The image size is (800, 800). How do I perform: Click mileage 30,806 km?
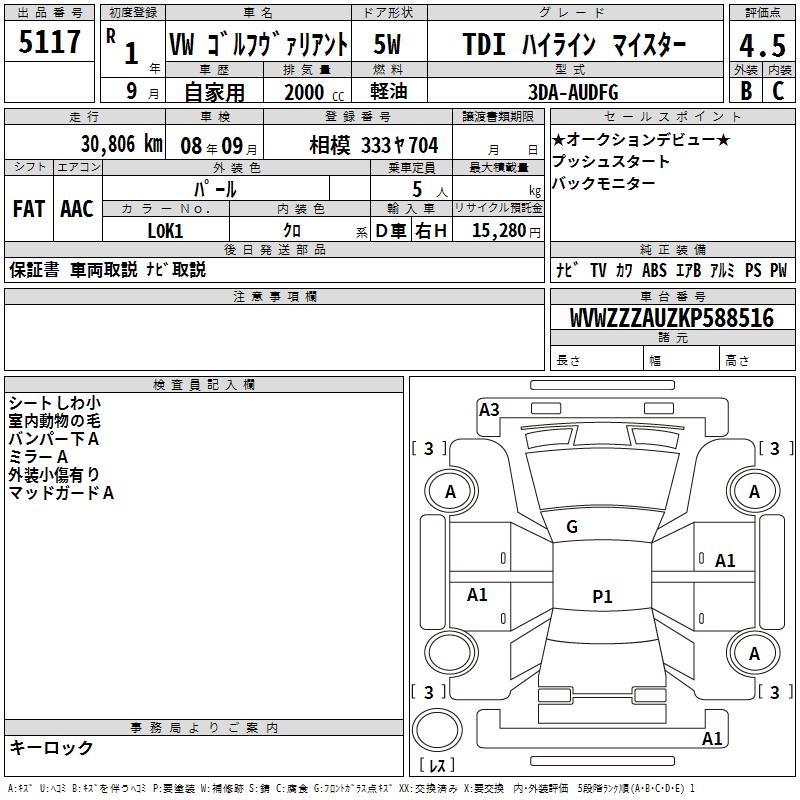tap(122, 144)
